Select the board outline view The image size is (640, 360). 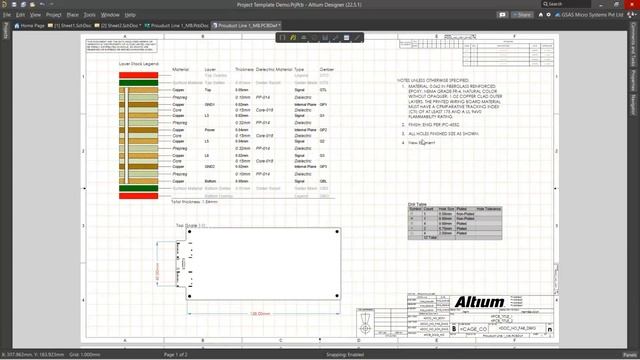(x=263, y=264)
